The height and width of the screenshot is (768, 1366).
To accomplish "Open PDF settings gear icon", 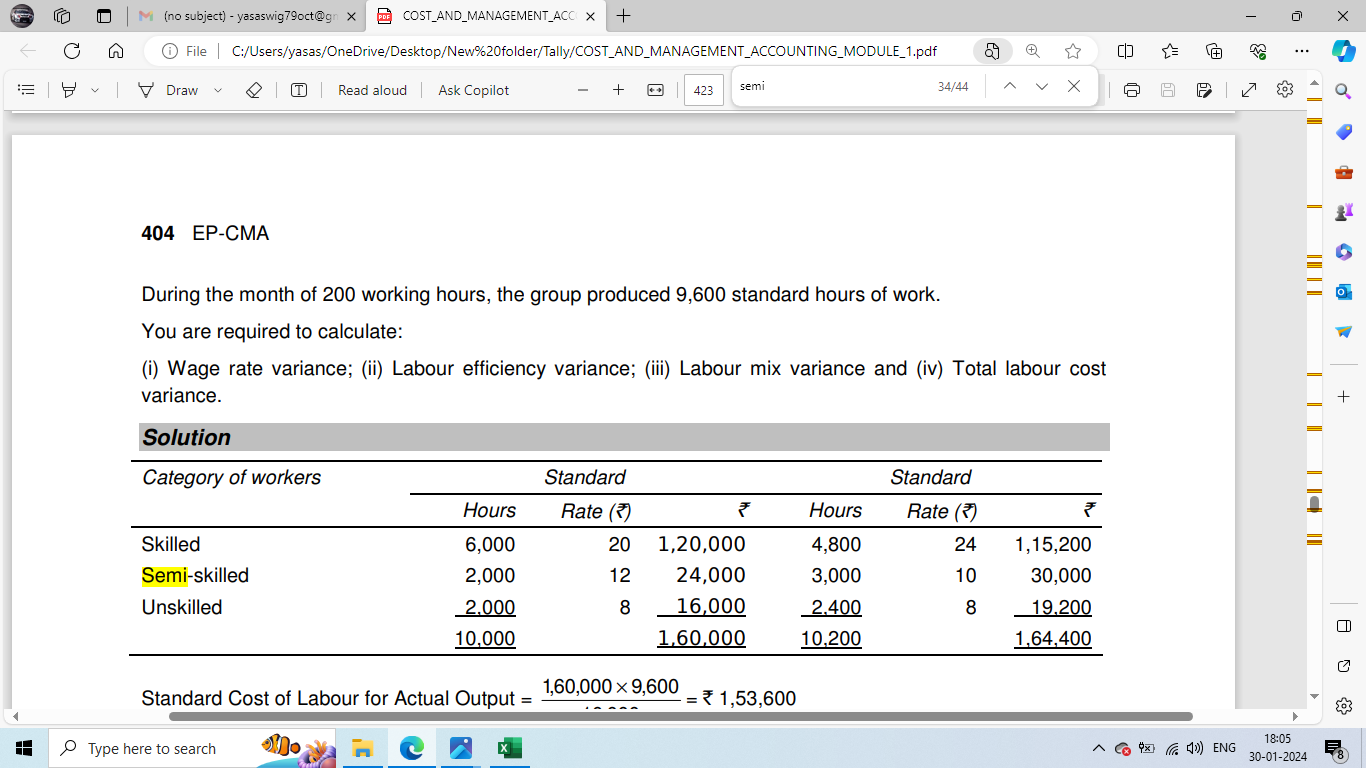I will tap(1285, 90).
